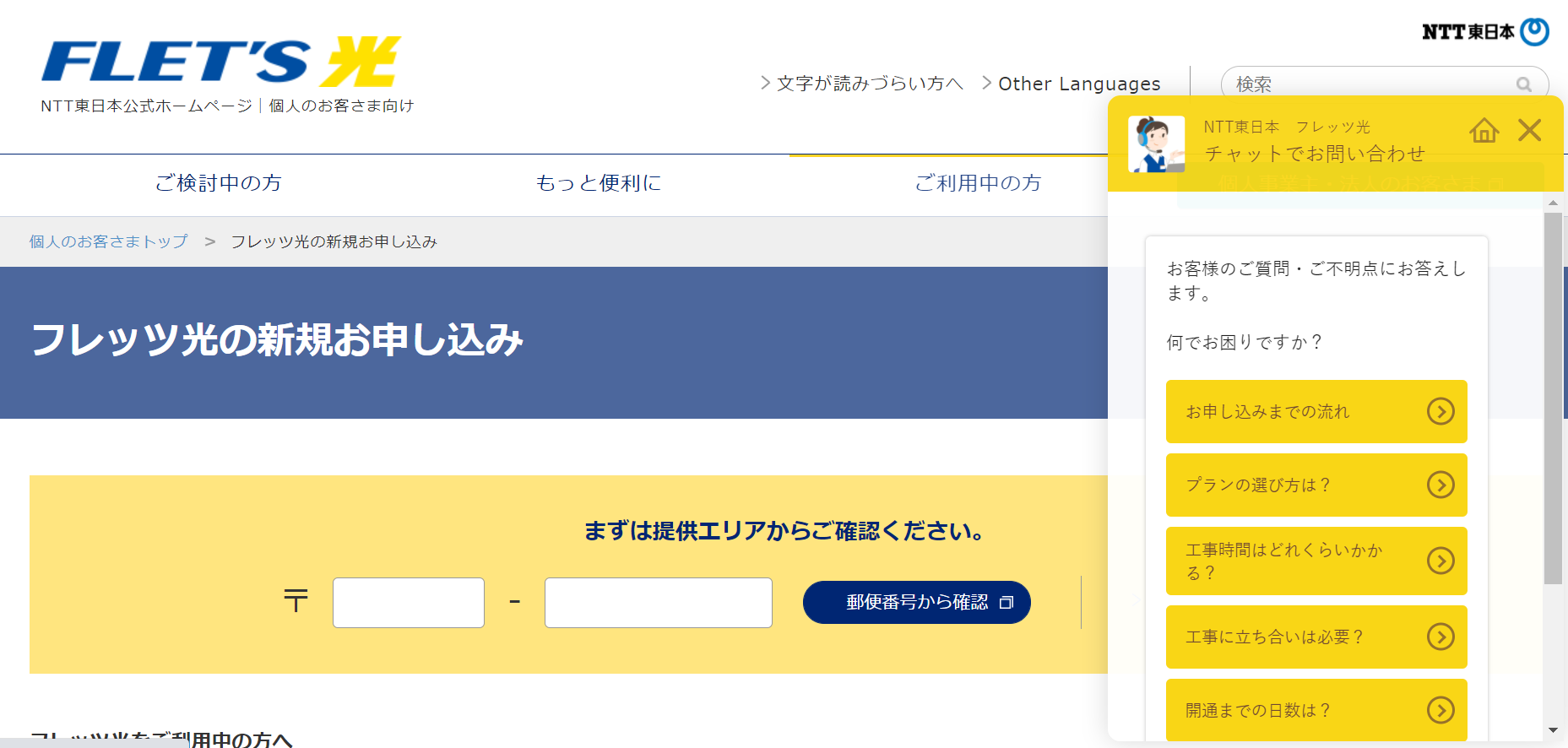Screen dimensions: 1568x748
Task: Click the arrow icon on お申し込みまでの流れ
Action: [x=1440, y=411]
